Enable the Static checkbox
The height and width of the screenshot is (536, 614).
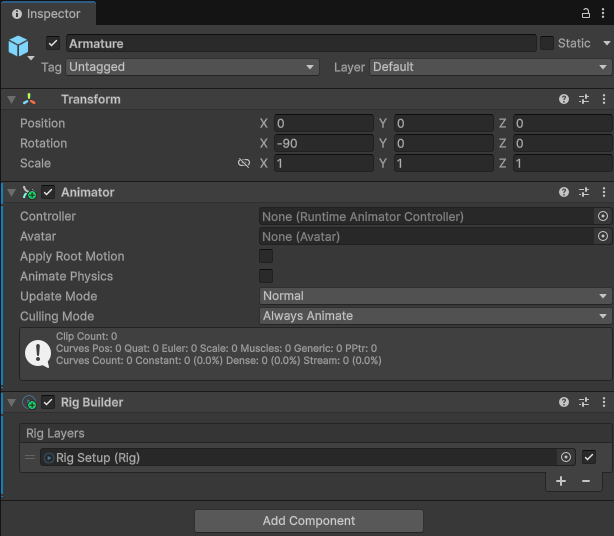547,43
